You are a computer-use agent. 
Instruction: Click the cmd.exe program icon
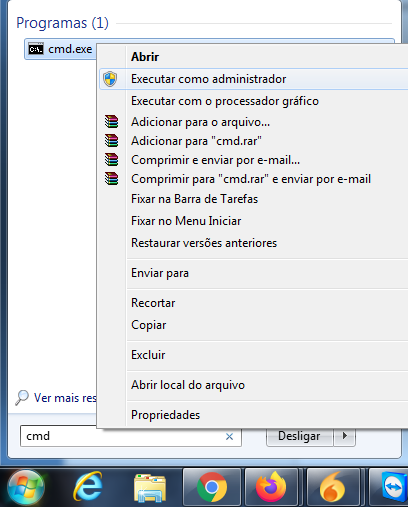[36, 49]
